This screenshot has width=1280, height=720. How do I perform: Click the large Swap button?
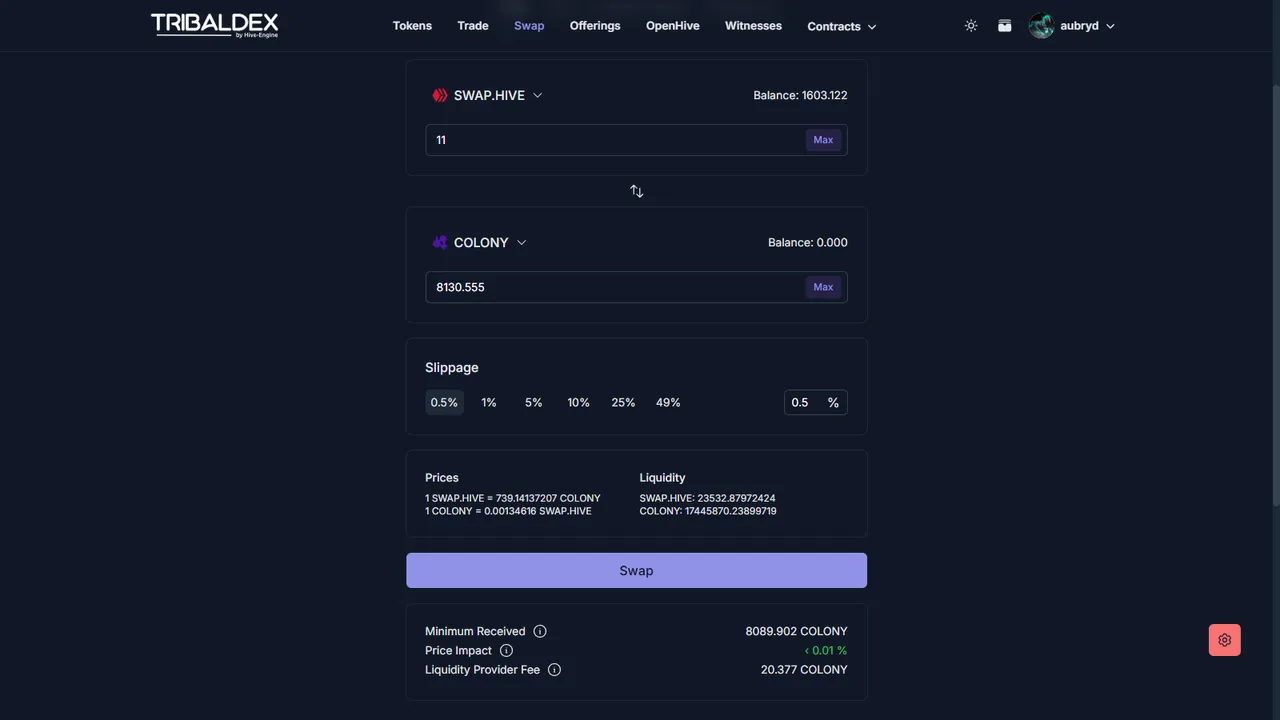tap(636, 570)
